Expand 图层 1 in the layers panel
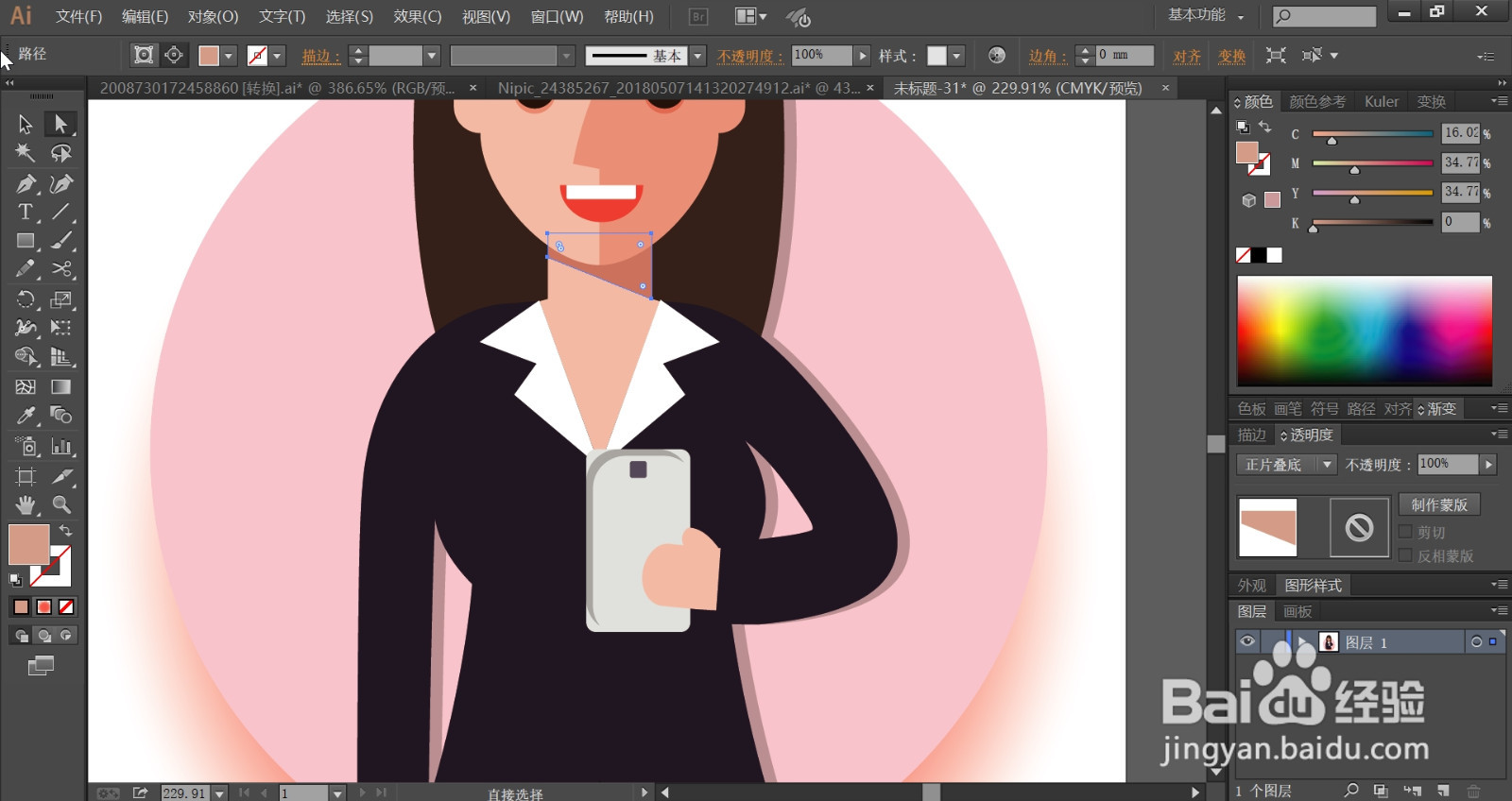The height and width of the screenshot is (801, 1512). coord(1302,642)
